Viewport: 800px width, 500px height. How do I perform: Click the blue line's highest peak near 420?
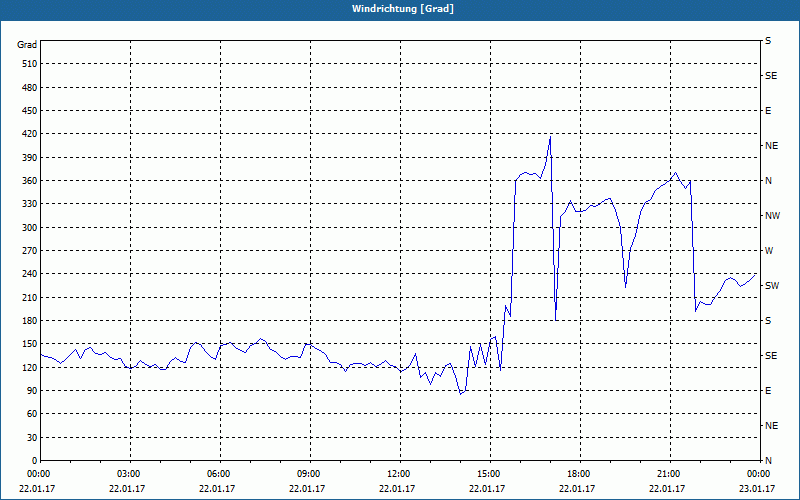click(x=550, y=136)
